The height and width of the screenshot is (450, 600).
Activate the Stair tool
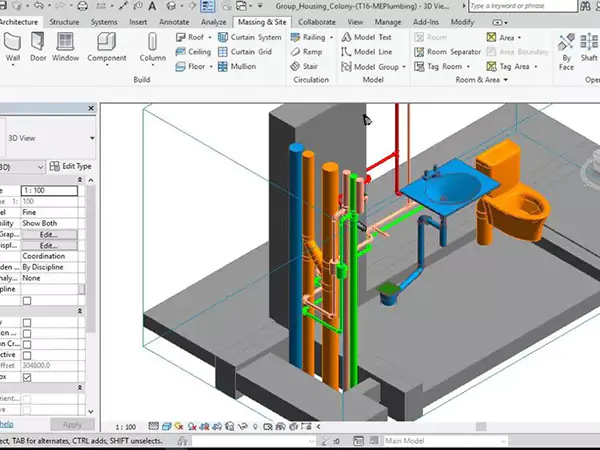[305, 66]
